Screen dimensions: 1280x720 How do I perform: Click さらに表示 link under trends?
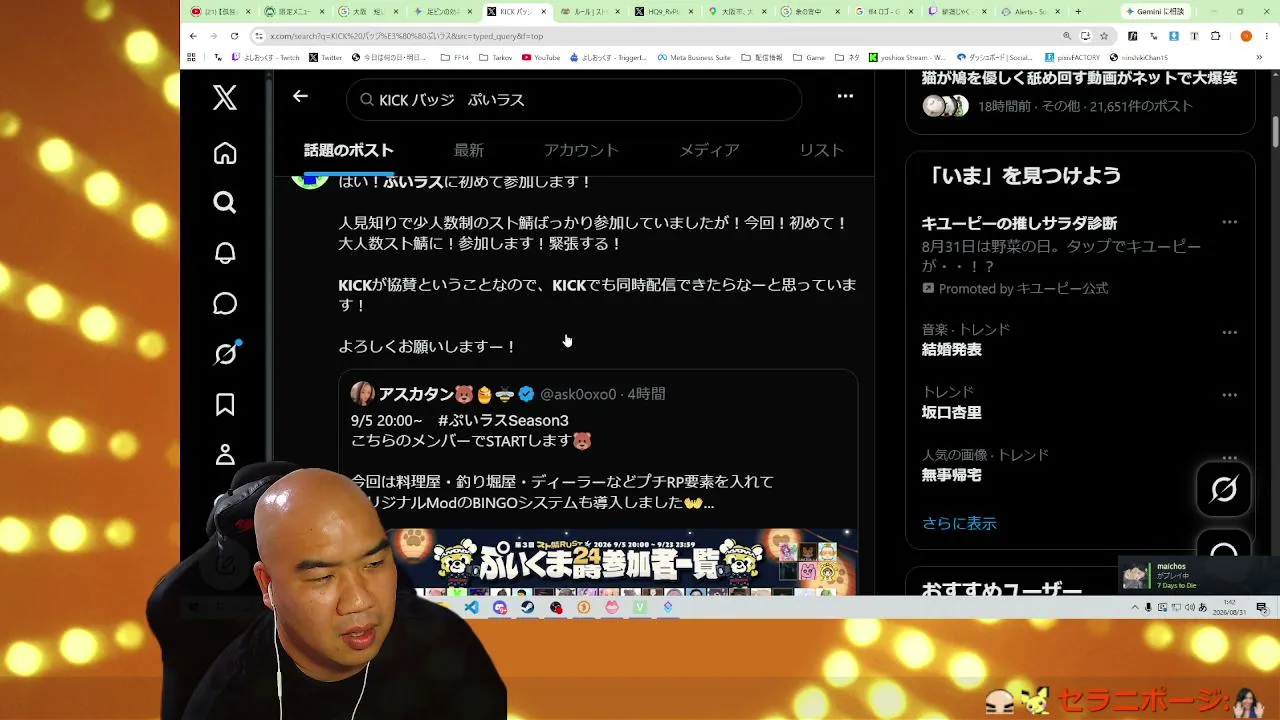(x=959, y=523)
